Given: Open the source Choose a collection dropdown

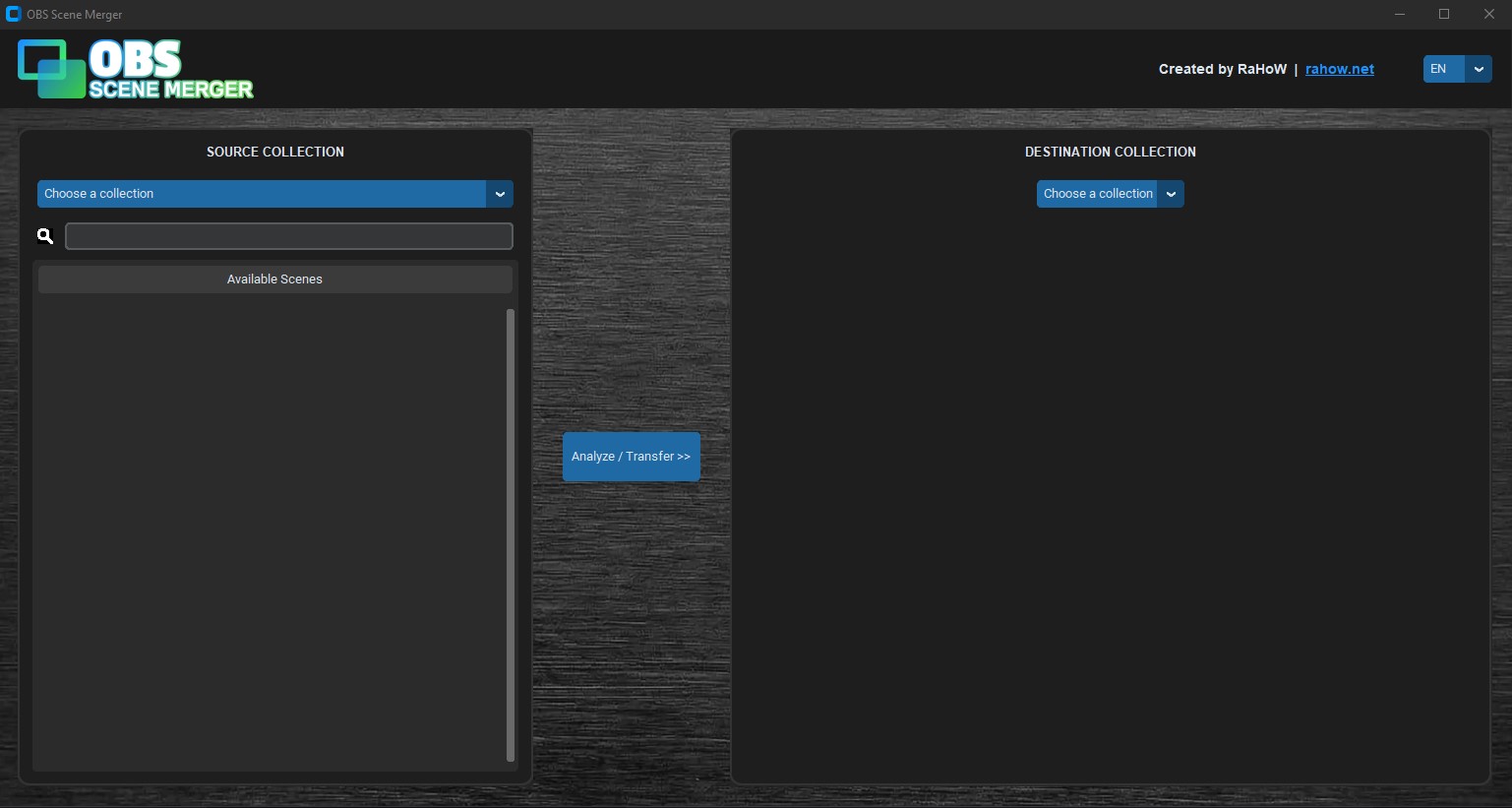Looking at the screenshot, I should tap(261, 194).
